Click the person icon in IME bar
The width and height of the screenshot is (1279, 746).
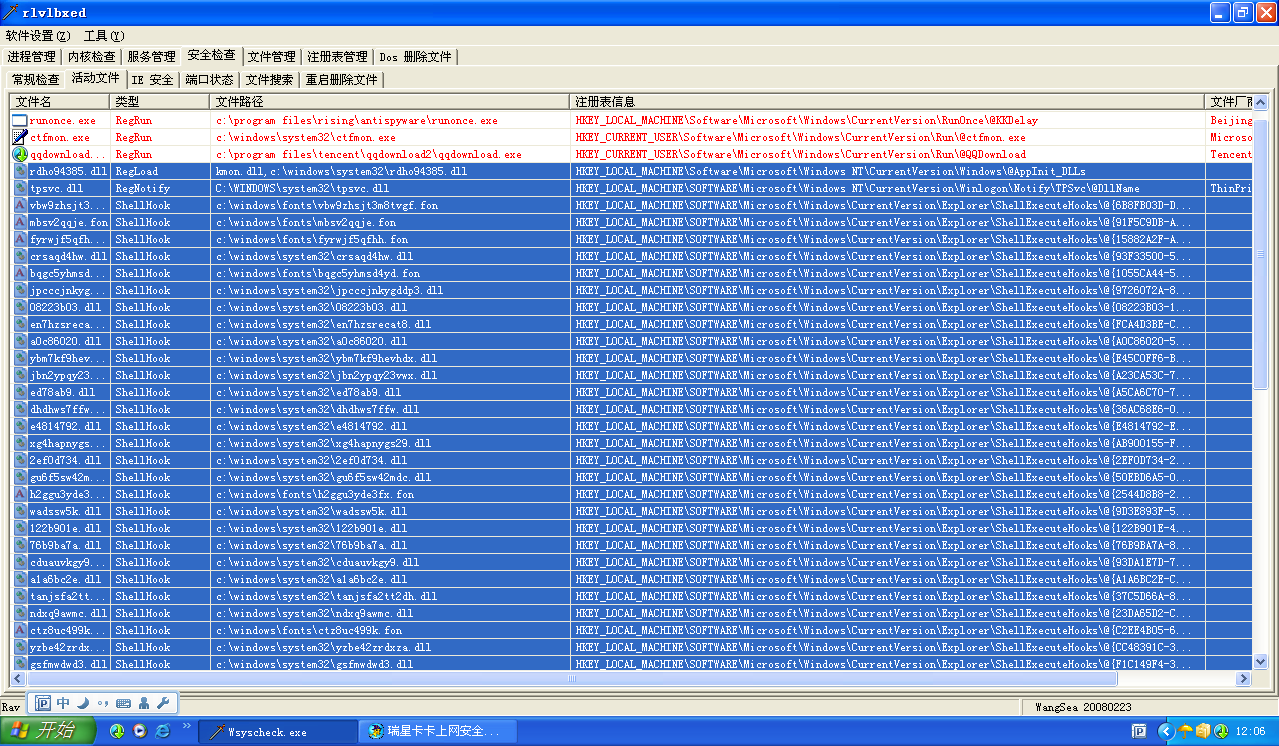[144, 703]
